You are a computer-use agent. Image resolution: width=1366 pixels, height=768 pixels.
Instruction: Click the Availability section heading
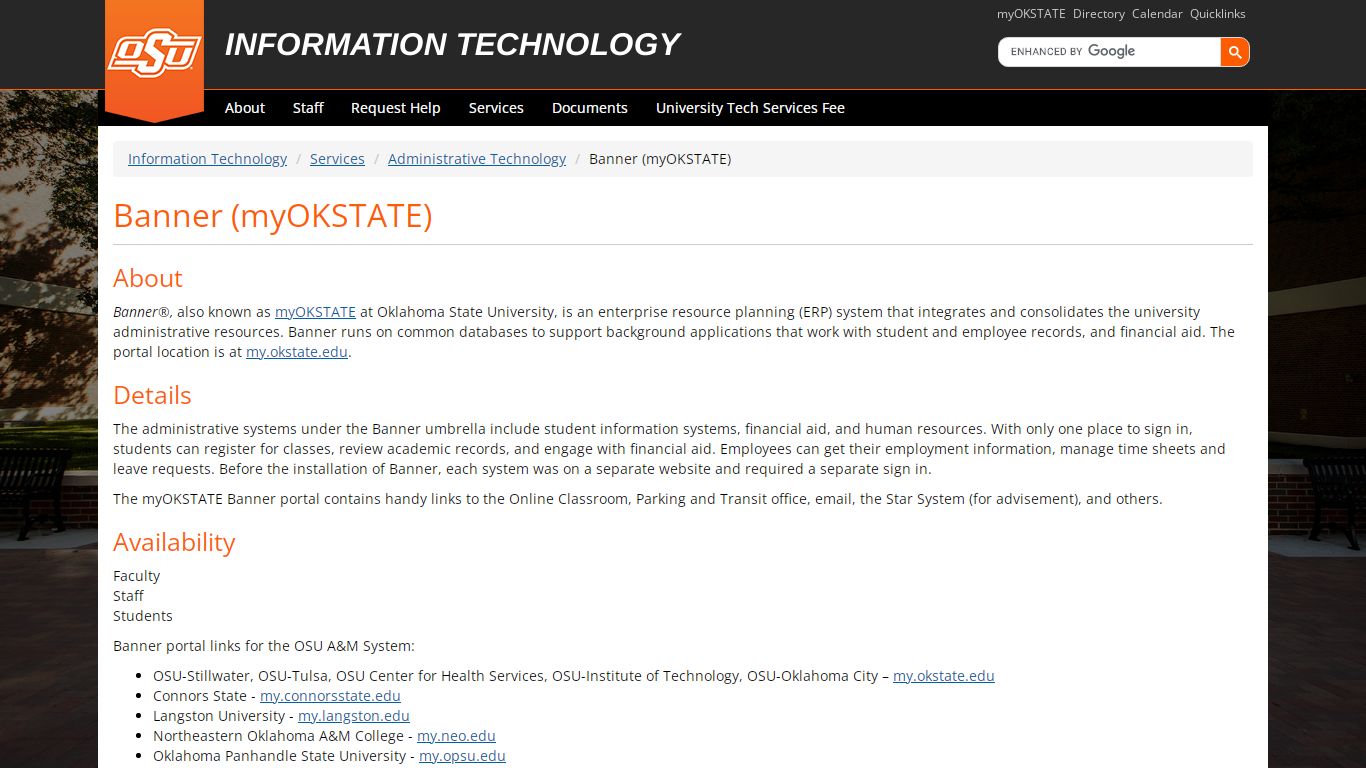(x=174, y=542)
